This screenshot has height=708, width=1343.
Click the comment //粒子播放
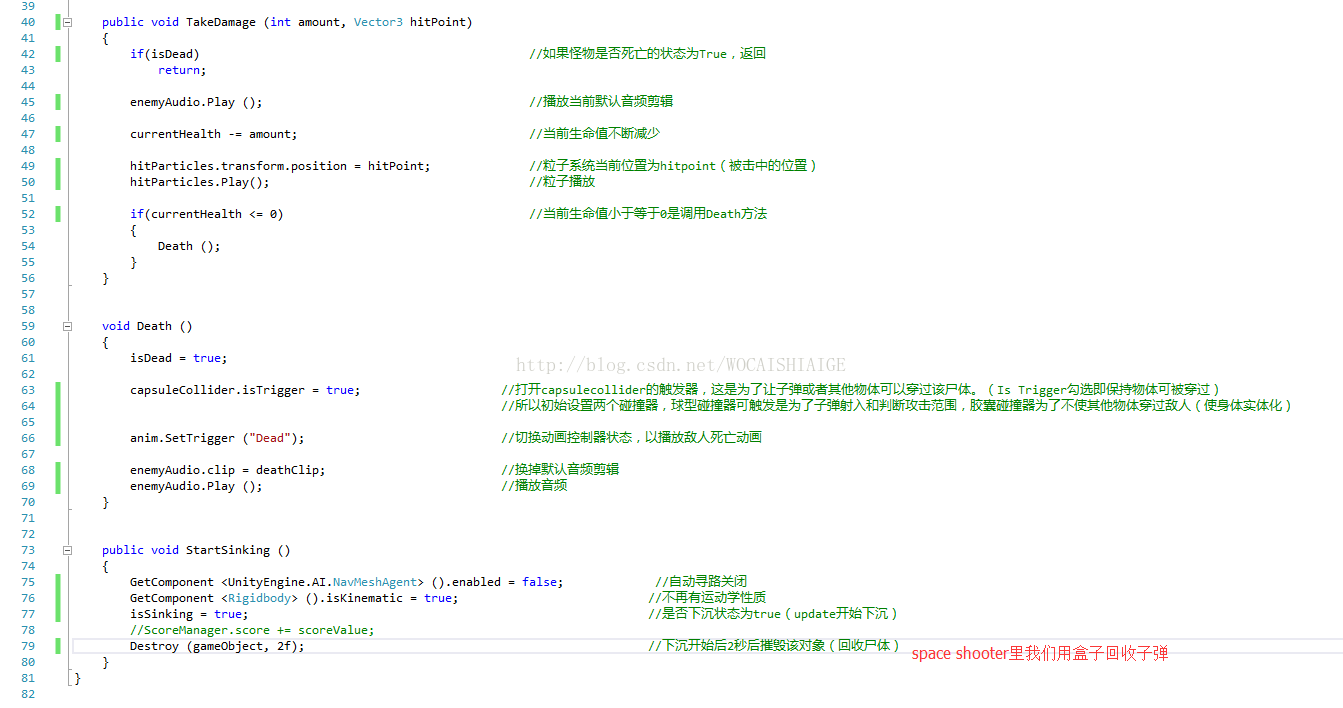click(x=562, y=182)
